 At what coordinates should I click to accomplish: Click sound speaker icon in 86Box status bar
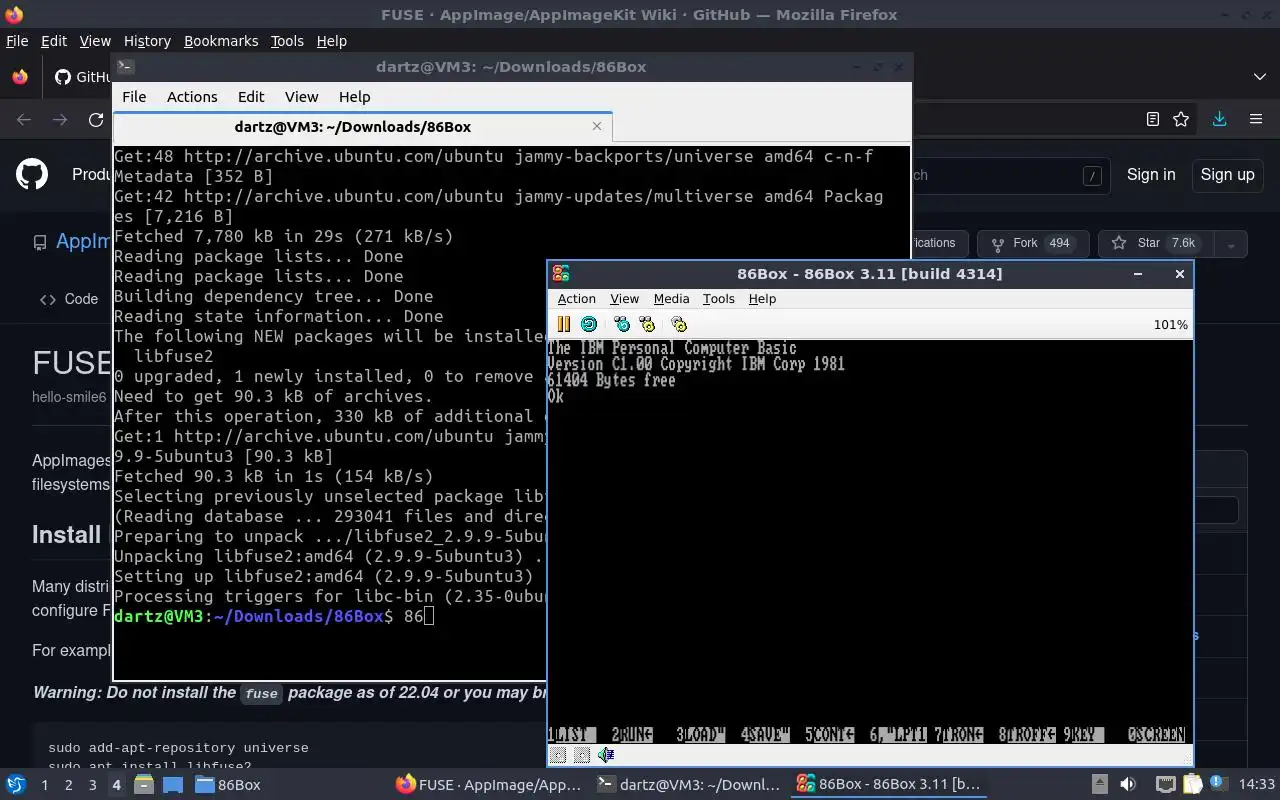(x=606, y=756)
